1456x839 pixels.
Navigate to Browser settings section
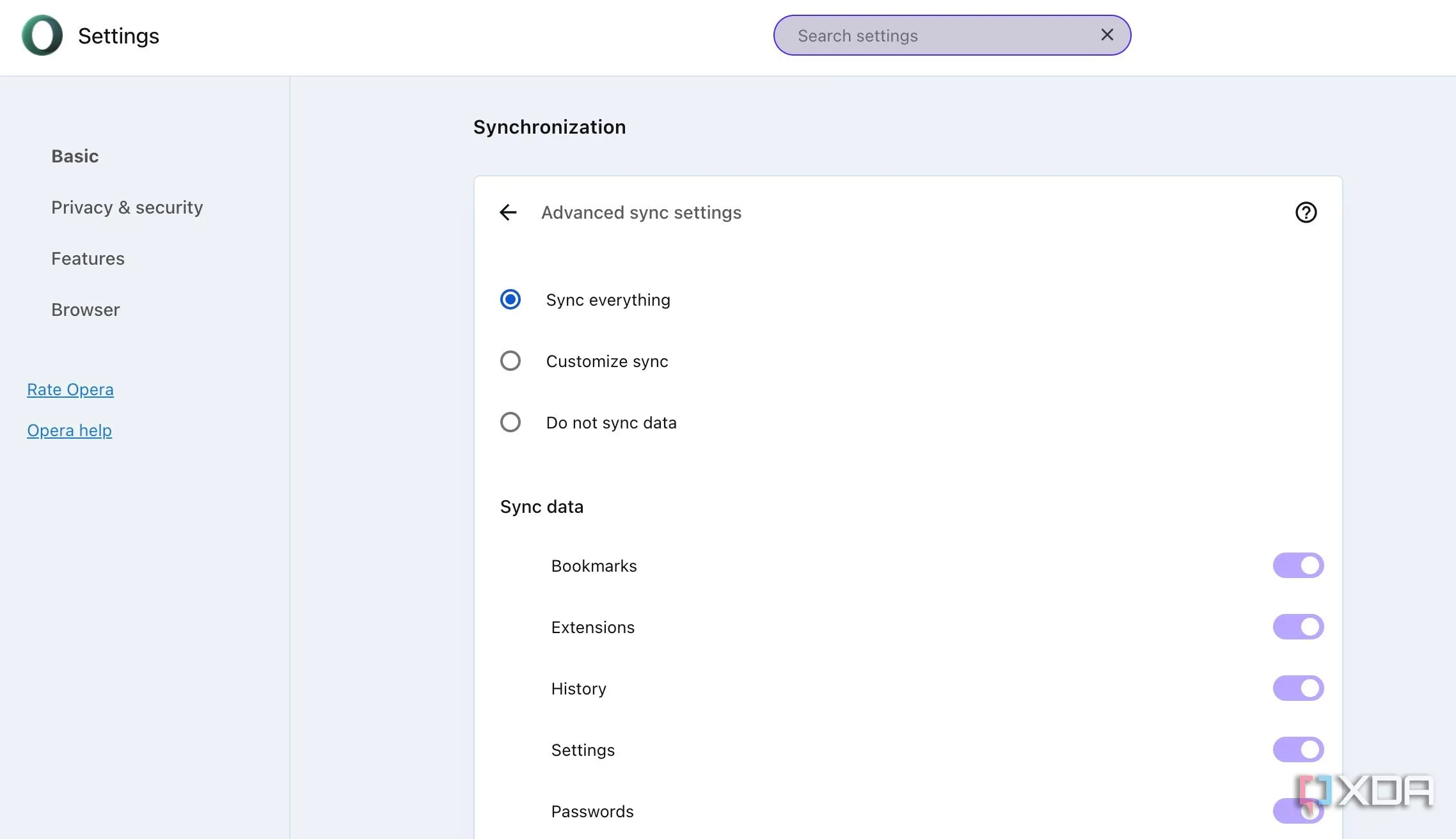click(85, 310)
